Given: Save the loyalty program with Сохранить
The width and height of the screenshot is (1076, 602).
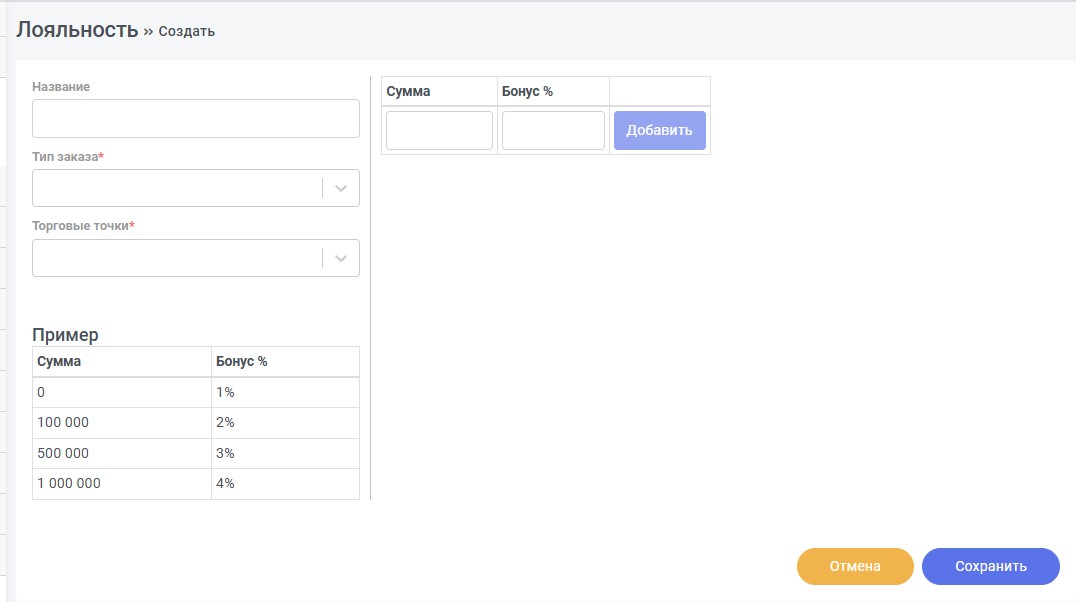Looking at the screenshot, I should coord(991,566).
